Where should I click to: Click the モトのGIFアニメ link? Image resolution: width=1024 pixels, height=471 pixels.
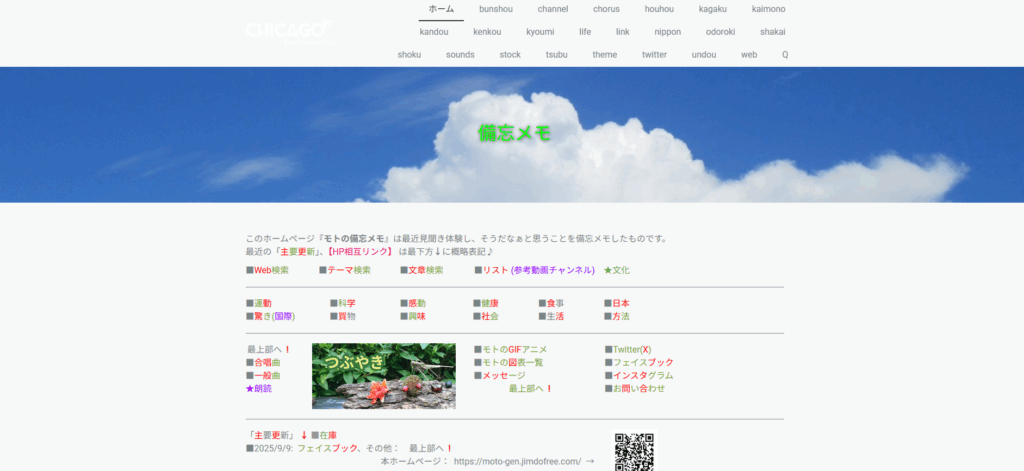[x=513, y=349]
